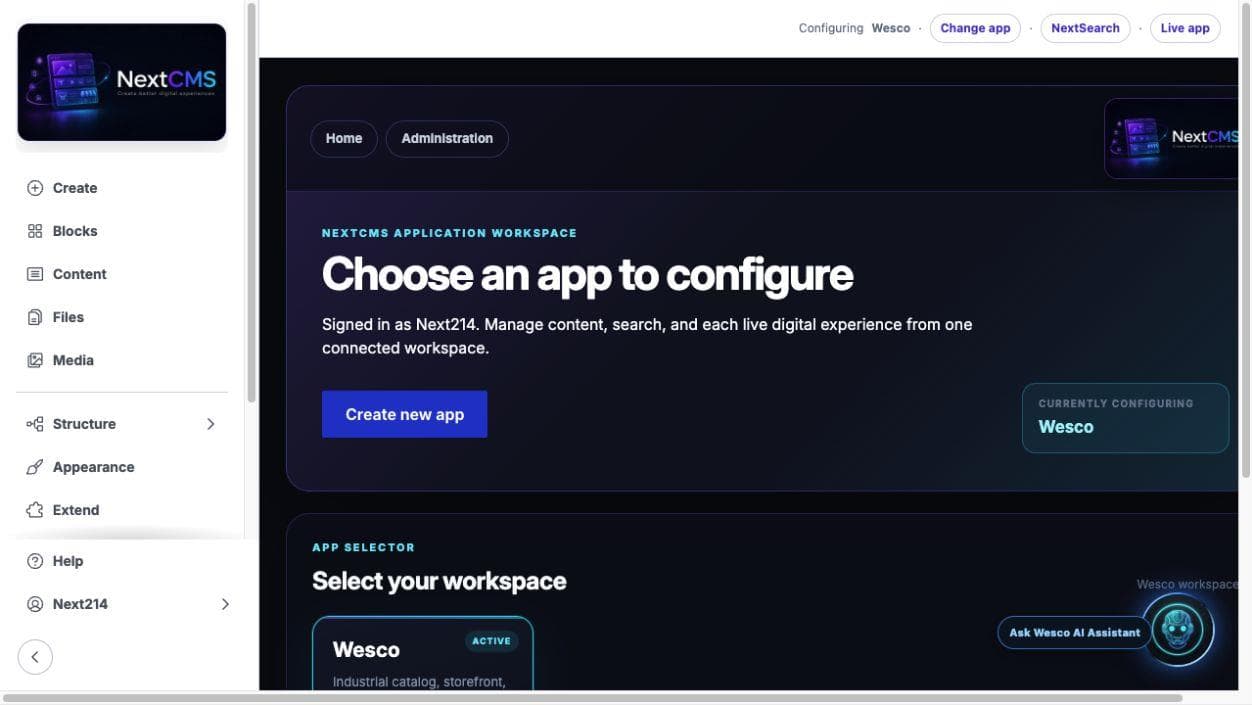Click the Appearance brush icon
1252x705 pixels.
(x=35, y=467)
